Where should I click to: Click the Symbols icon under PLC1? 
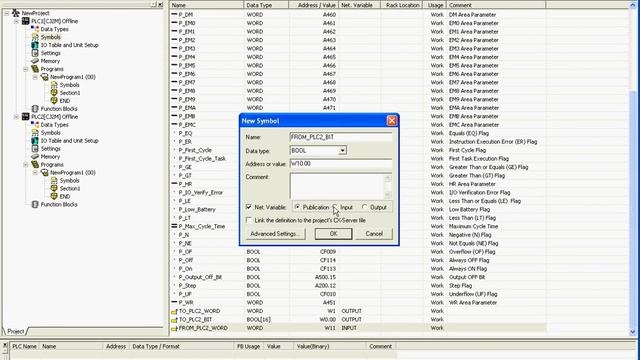tap(35, 37)
